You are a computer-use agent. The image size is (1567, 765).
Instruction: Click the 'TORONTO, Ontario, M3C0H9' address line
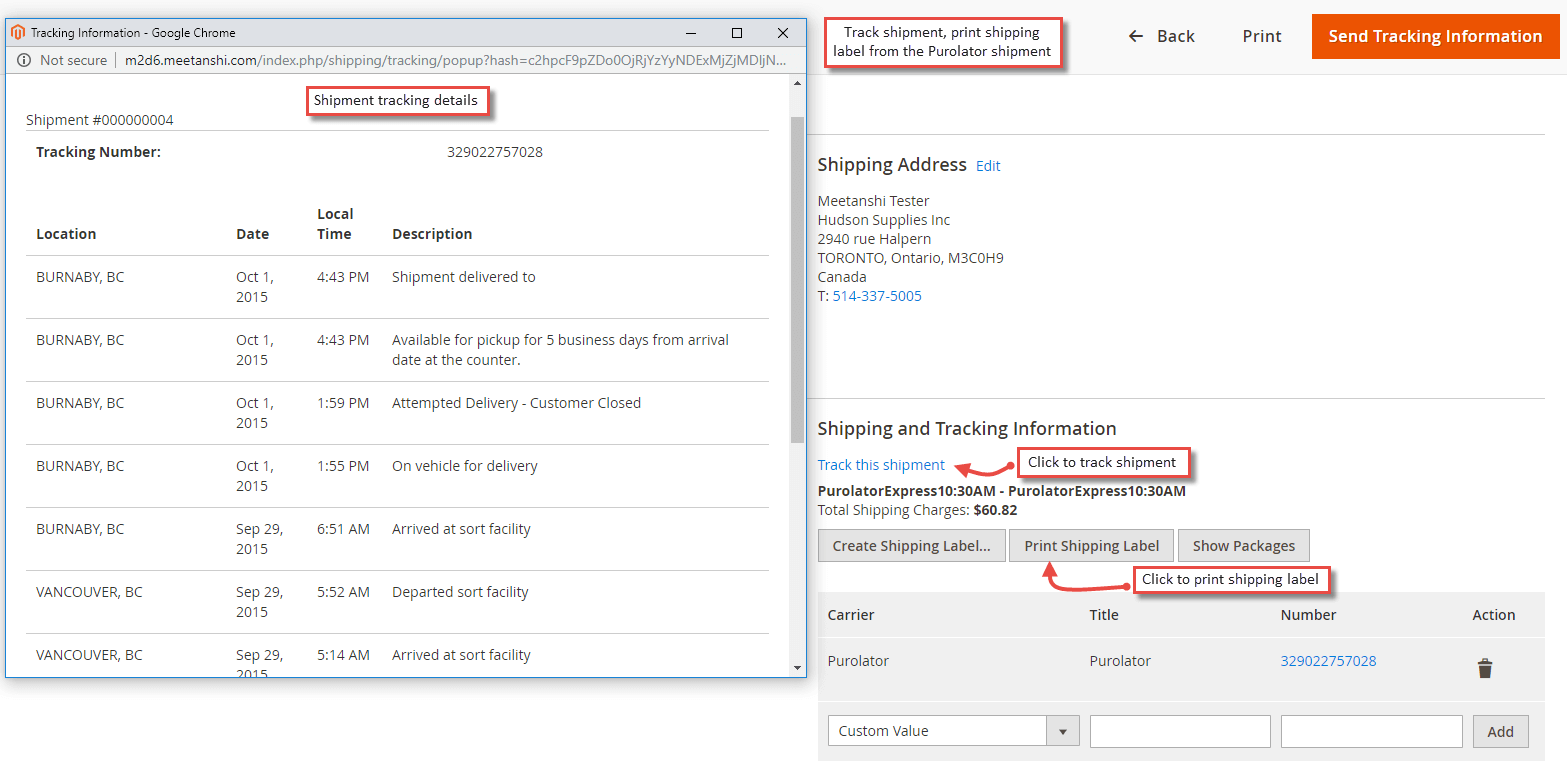[x=911, y=258]
